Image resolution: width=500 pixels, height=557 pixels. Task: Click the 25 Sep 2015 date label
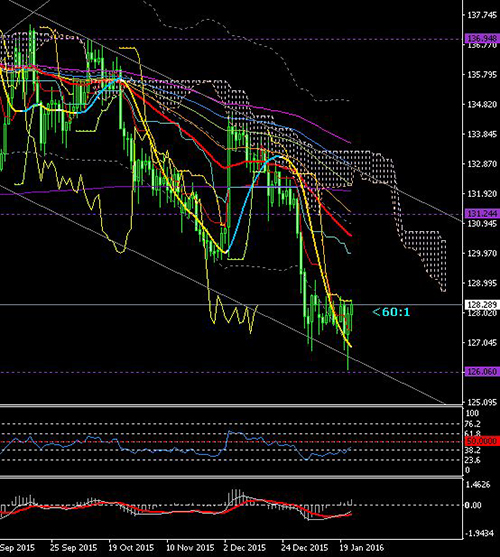coord(73,548)
